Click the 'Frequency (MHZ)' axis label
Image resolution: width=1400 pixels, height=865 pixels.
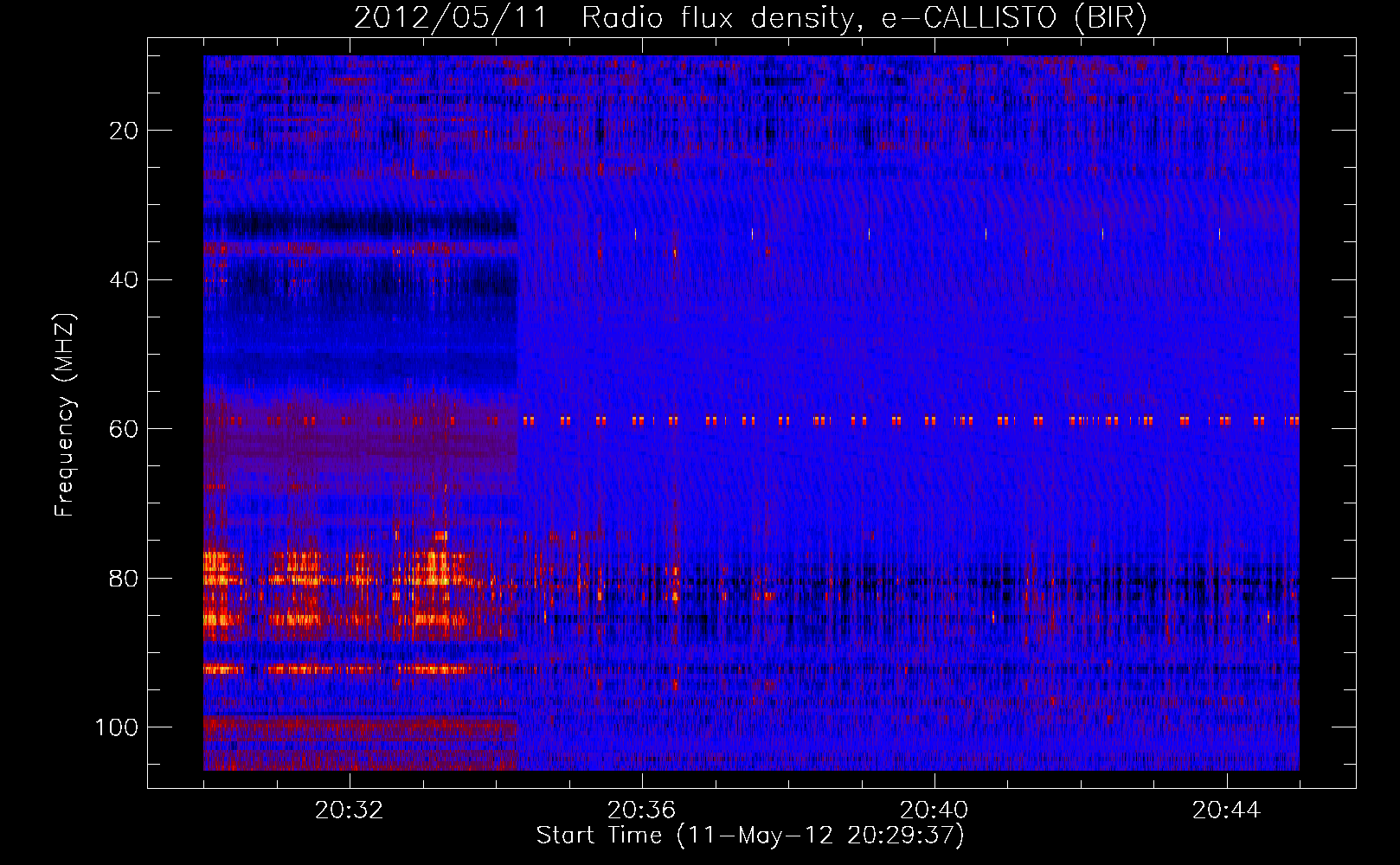65,414
